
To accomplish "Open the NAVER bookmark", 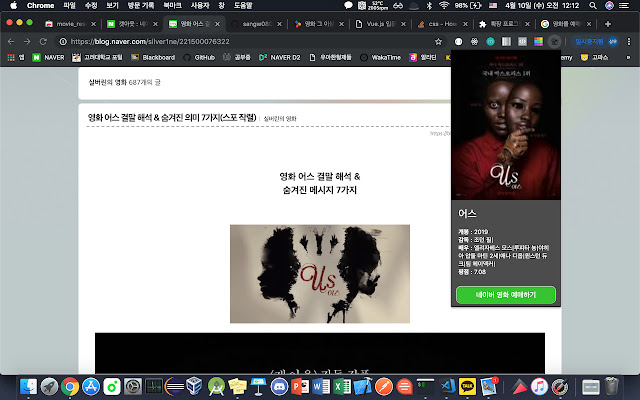I will 48,58.
